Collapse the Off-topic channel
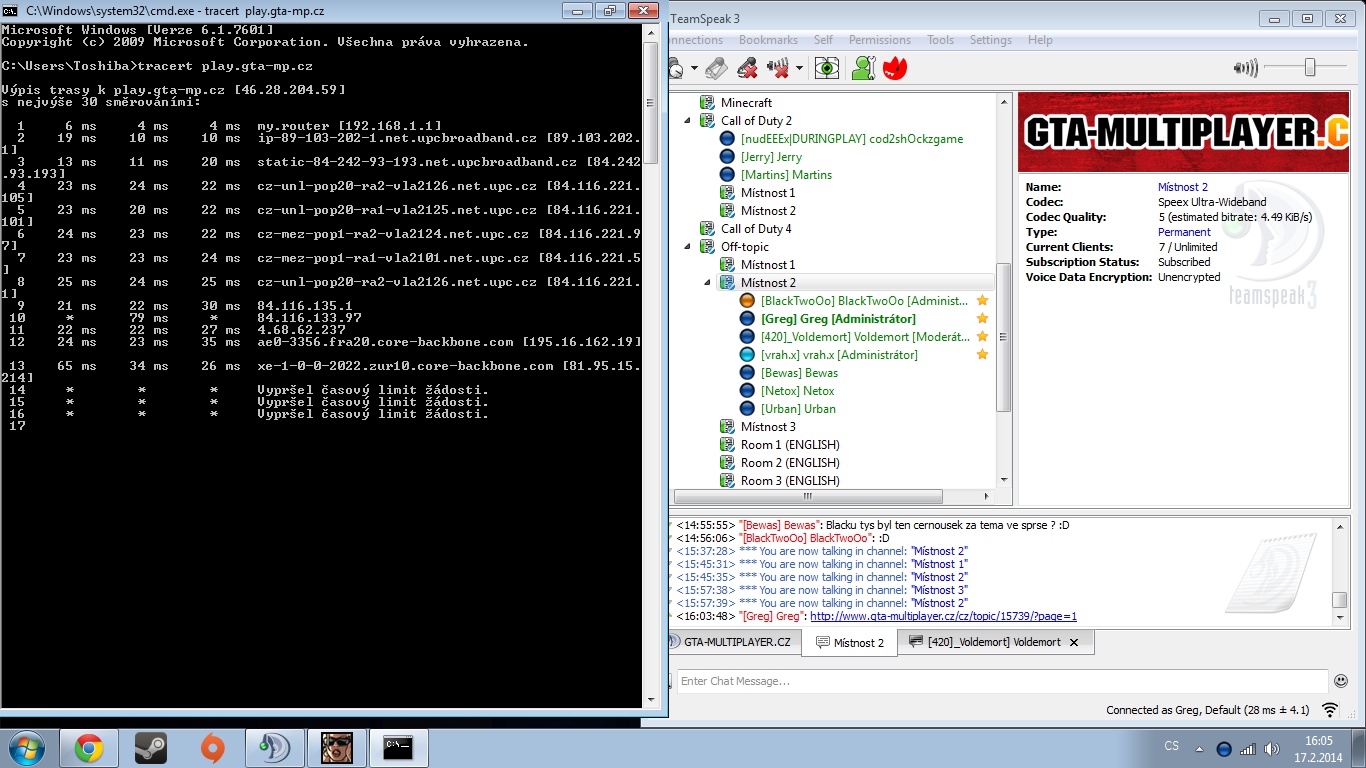The image size is (1366, 768). [x=687, y=247]
